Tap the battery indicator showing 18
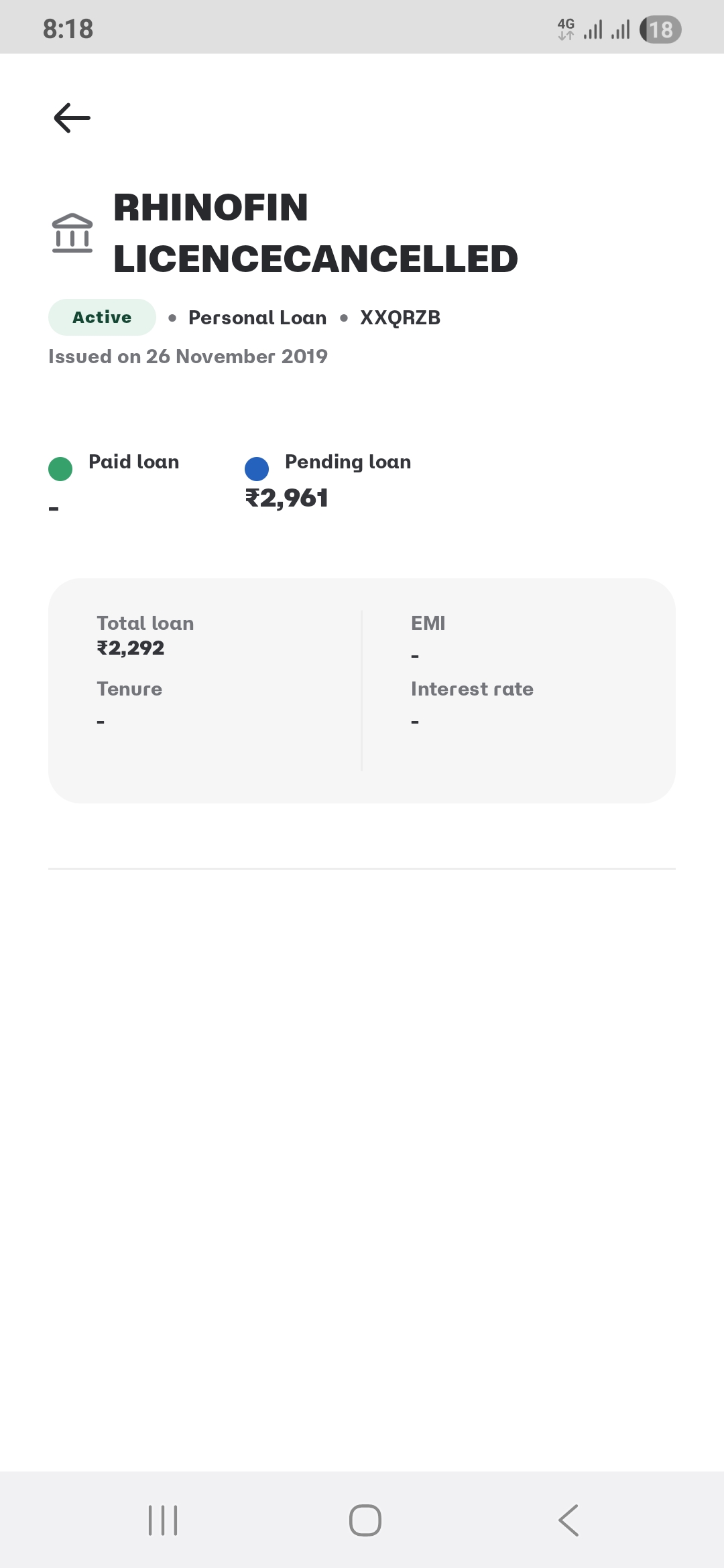The image size is (724, 1568). [x=660, y=29]
